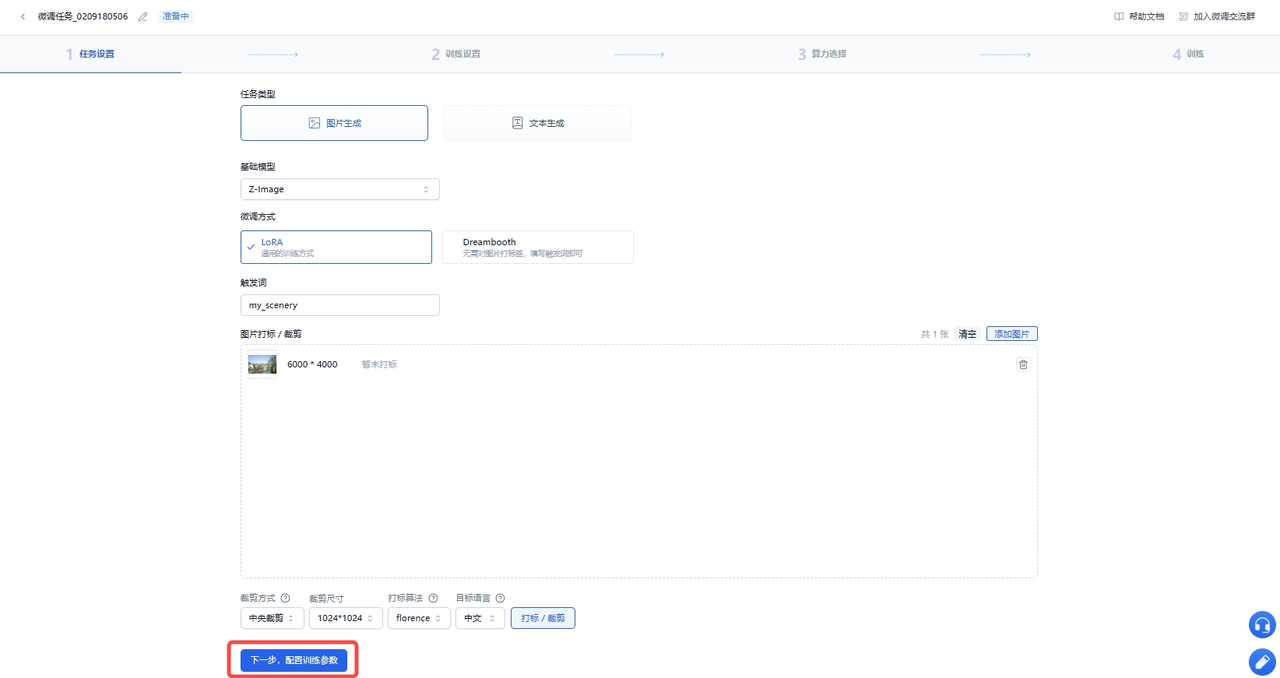The width and height of the screenshot is (1280, 678).
Task: Click the floating blue pencil feedback button
Action: tap(1262, 661)
